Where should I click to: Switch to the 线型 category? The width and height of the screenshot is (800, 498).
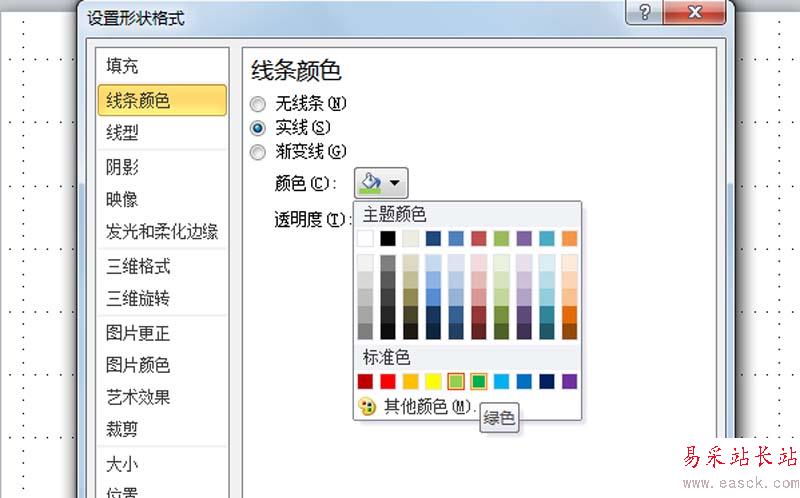coord(162,133)
